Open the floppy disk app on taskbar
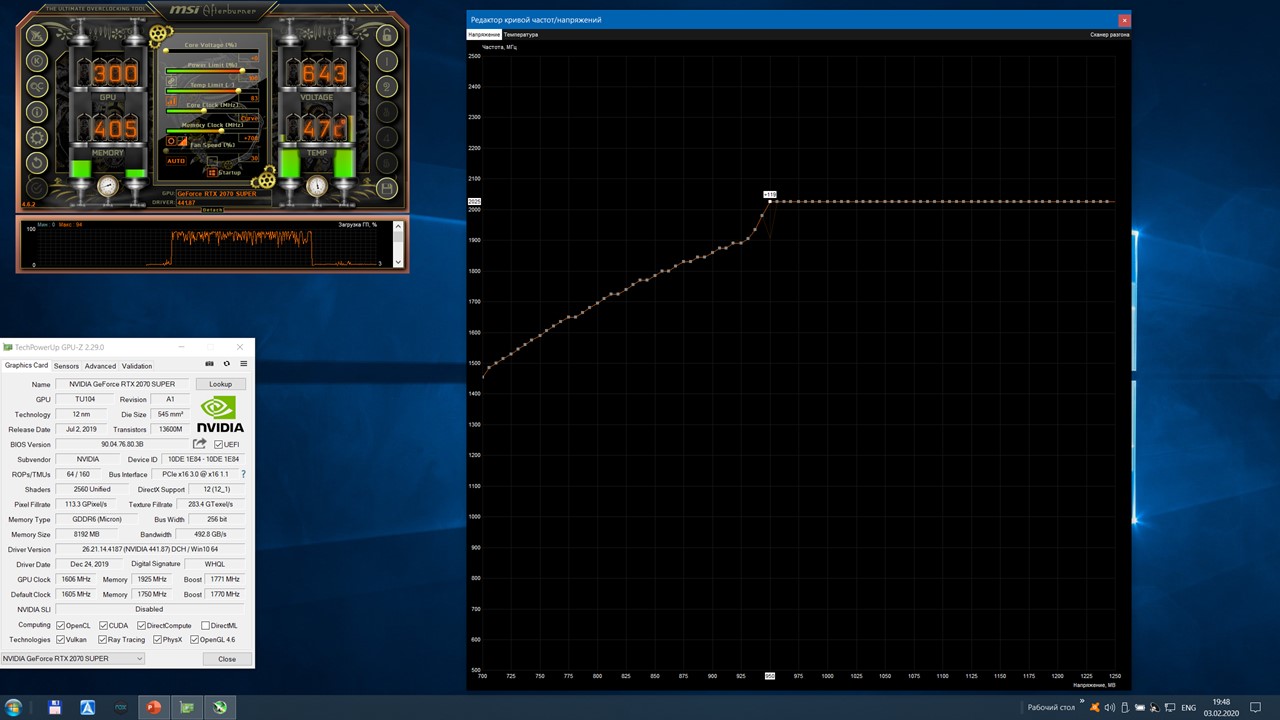This screenshot has height=720, width=1280. 55,707
